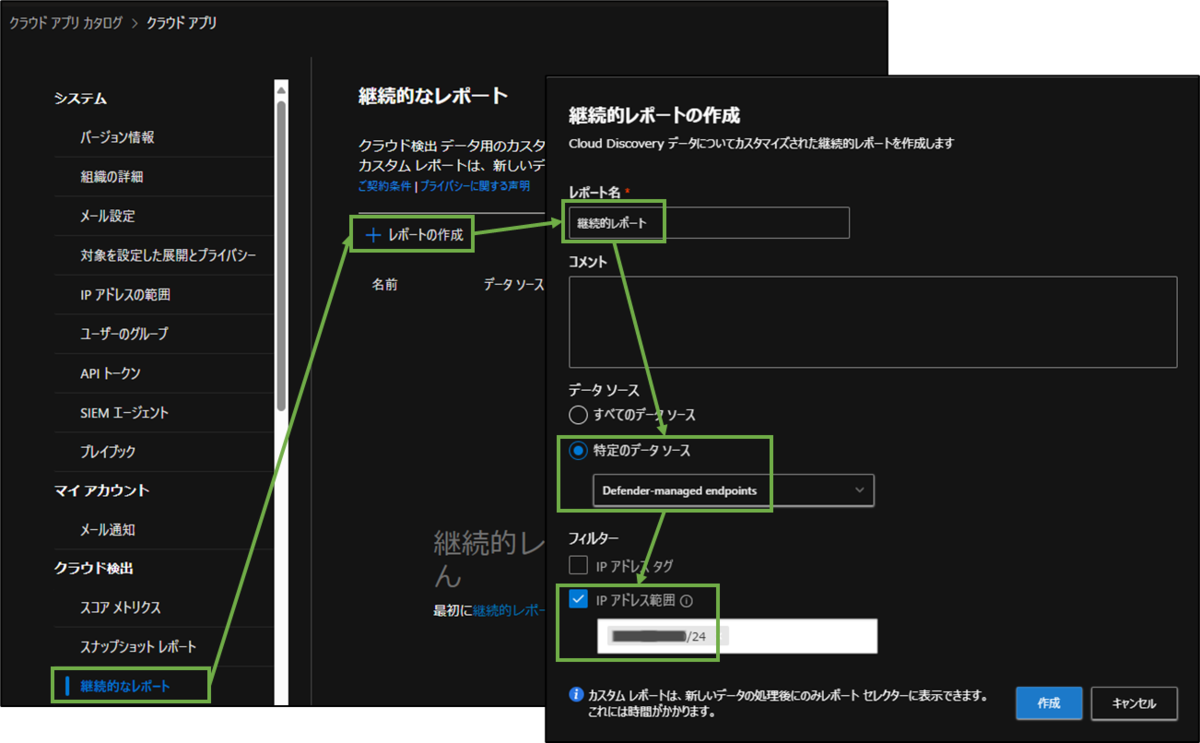Click the 継続的レポートの作成 dialog title
The image size is (1200, 743).
tap(653, 115)
